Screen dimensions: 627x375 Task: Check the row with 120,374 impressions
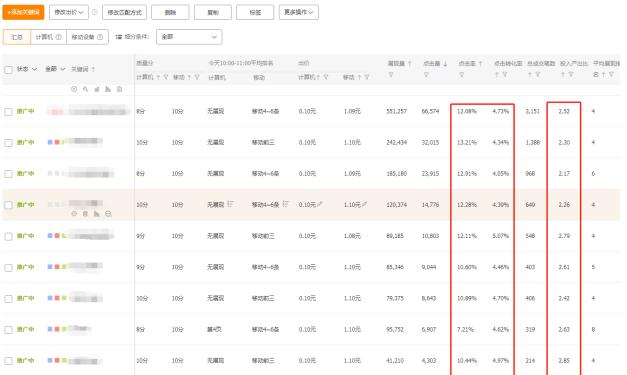click(x=8, y=205)
